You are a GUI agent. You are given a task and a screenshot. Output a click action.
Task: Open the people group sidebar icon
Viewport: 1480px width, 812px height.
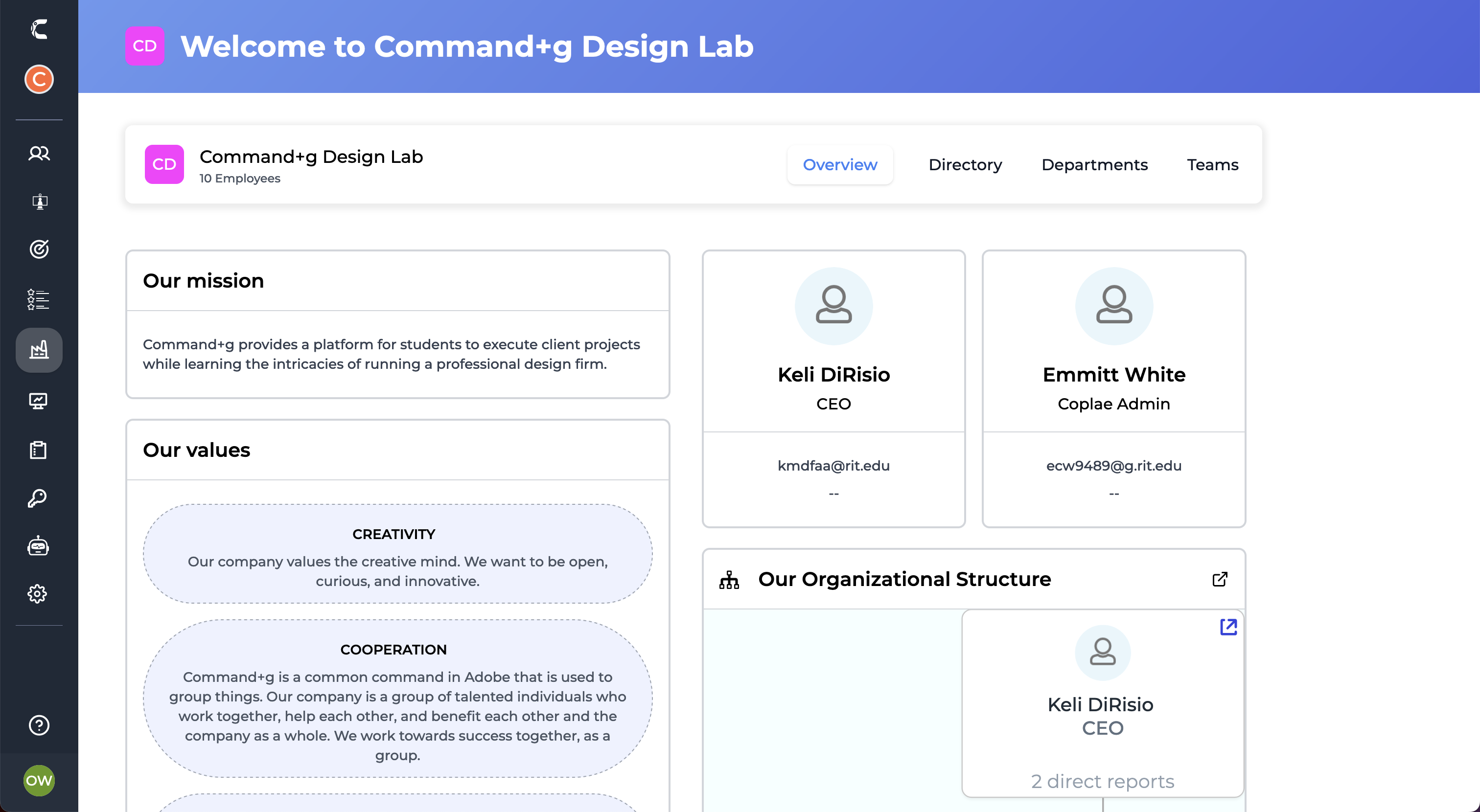coord(39,153)
